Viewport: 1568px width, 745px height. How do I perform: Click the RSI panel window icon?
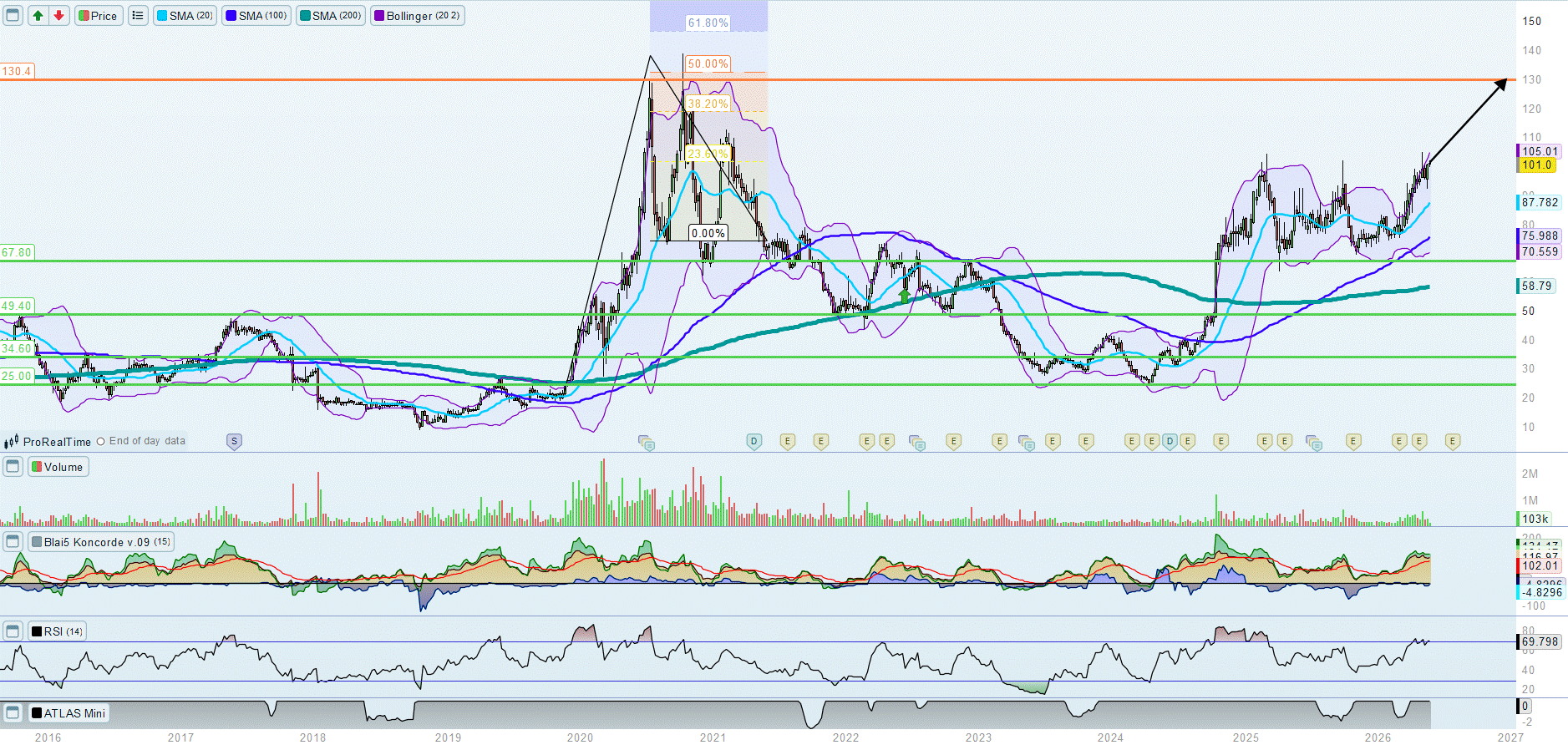(13, 631)
